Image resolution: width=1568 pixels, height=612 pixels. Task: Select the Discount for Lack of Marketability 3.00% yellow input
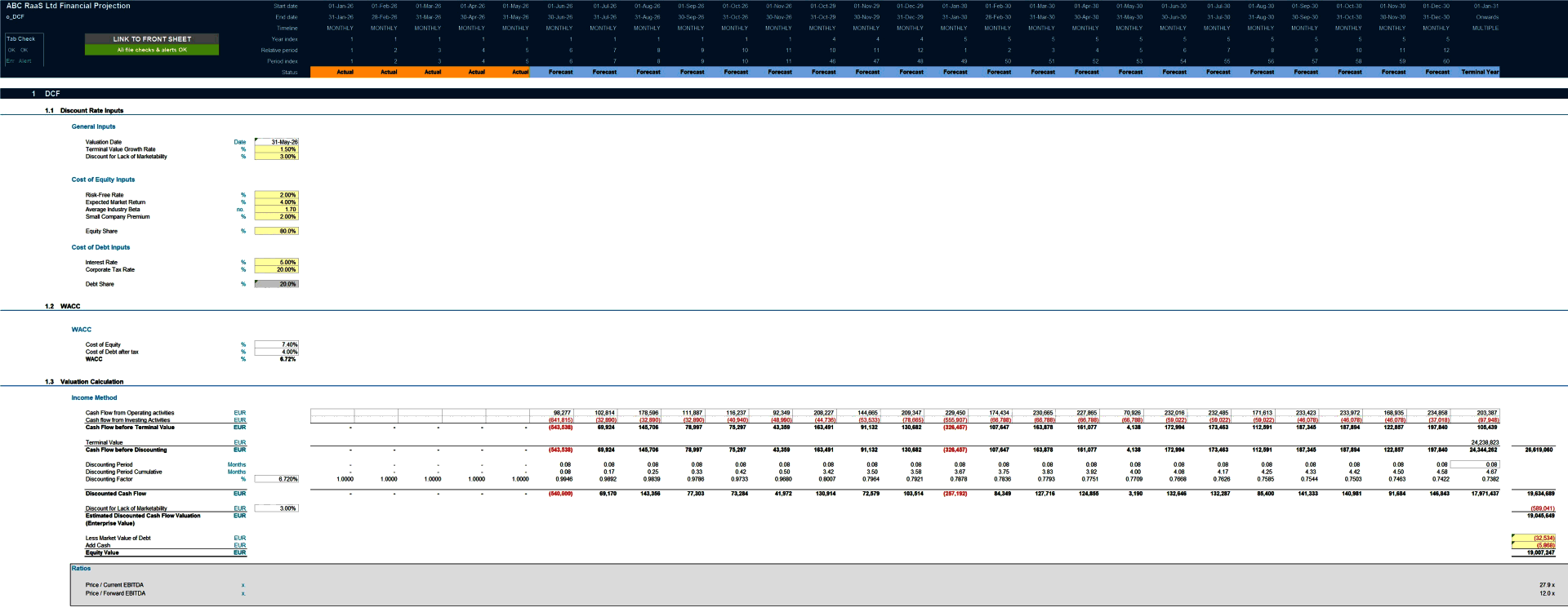point(277,157)
